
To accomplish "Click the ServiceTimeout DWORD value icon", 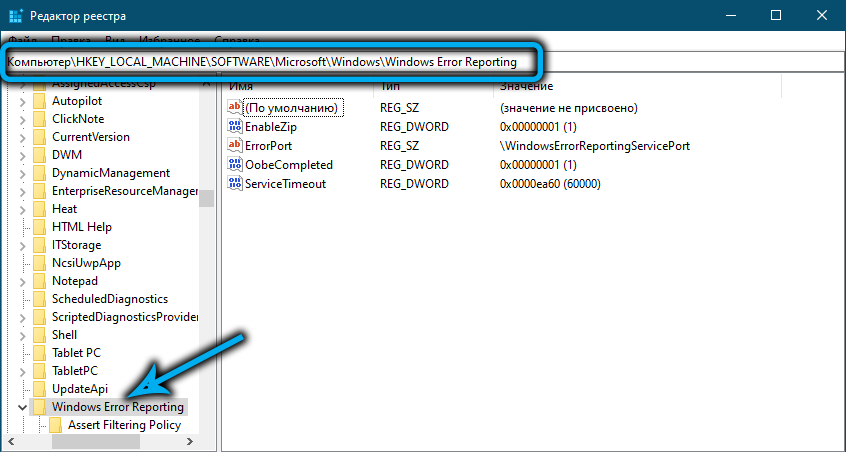I will point(236,184).
